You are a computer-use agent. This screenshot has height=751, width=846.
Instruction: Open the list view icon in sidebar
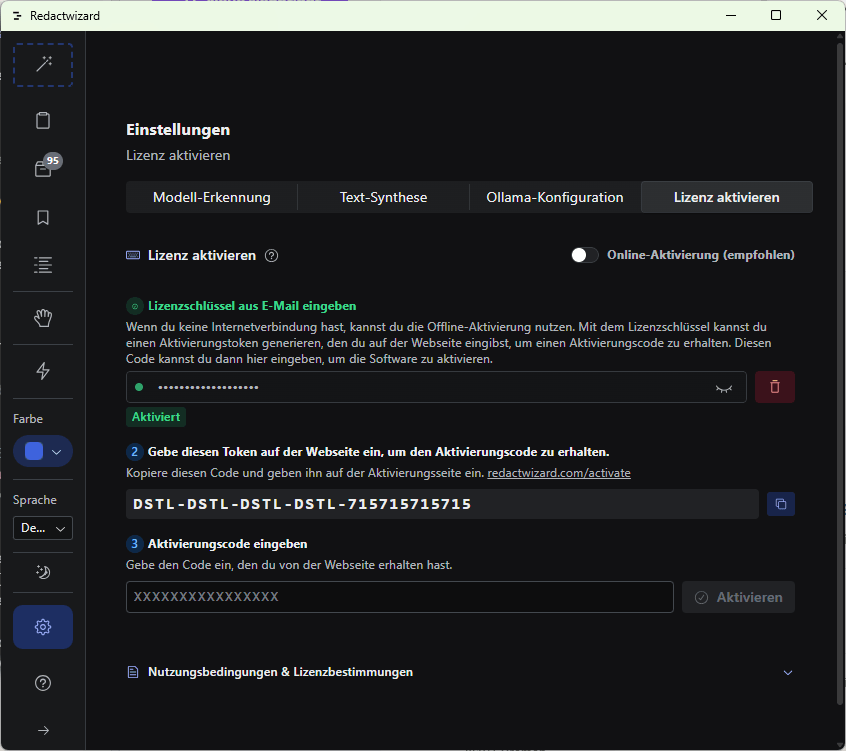(x=43, y=265)
